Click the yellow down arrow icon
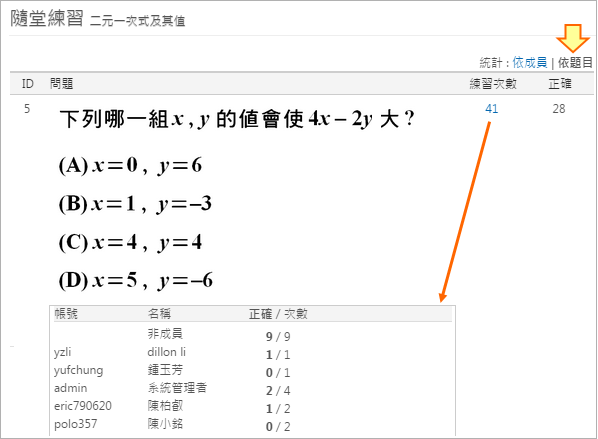598x439 pixels. (573, 38)
